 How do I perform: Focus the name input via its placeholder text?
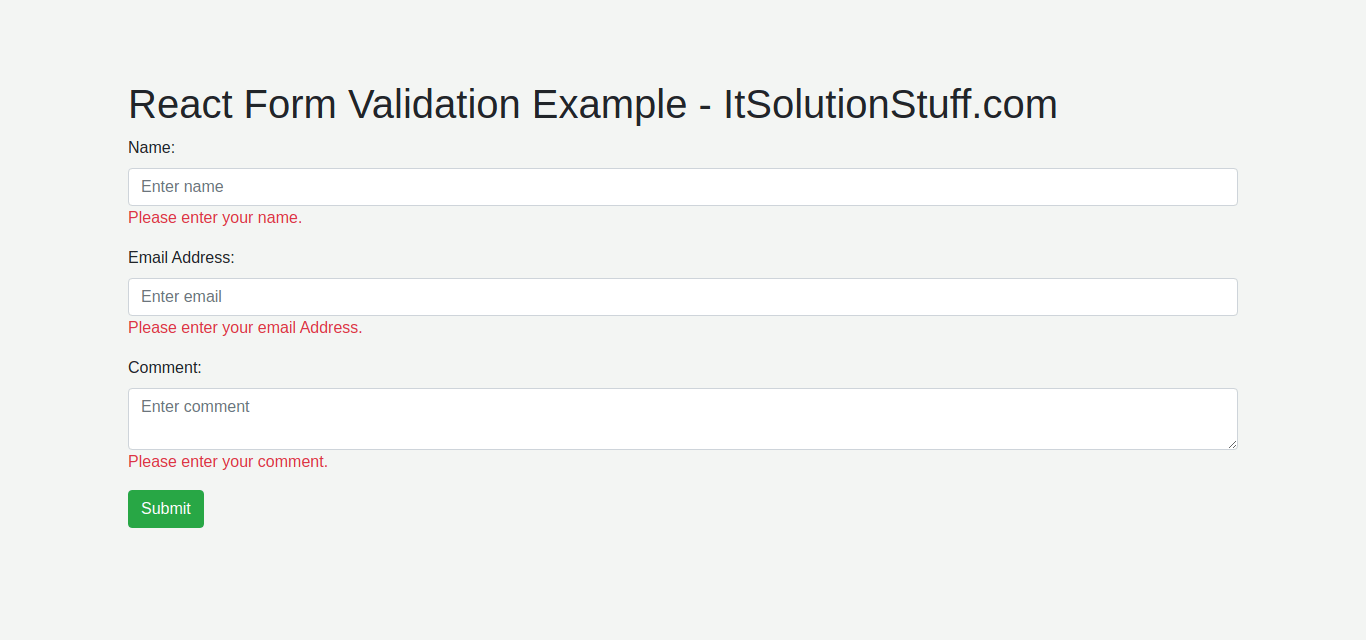181,186
